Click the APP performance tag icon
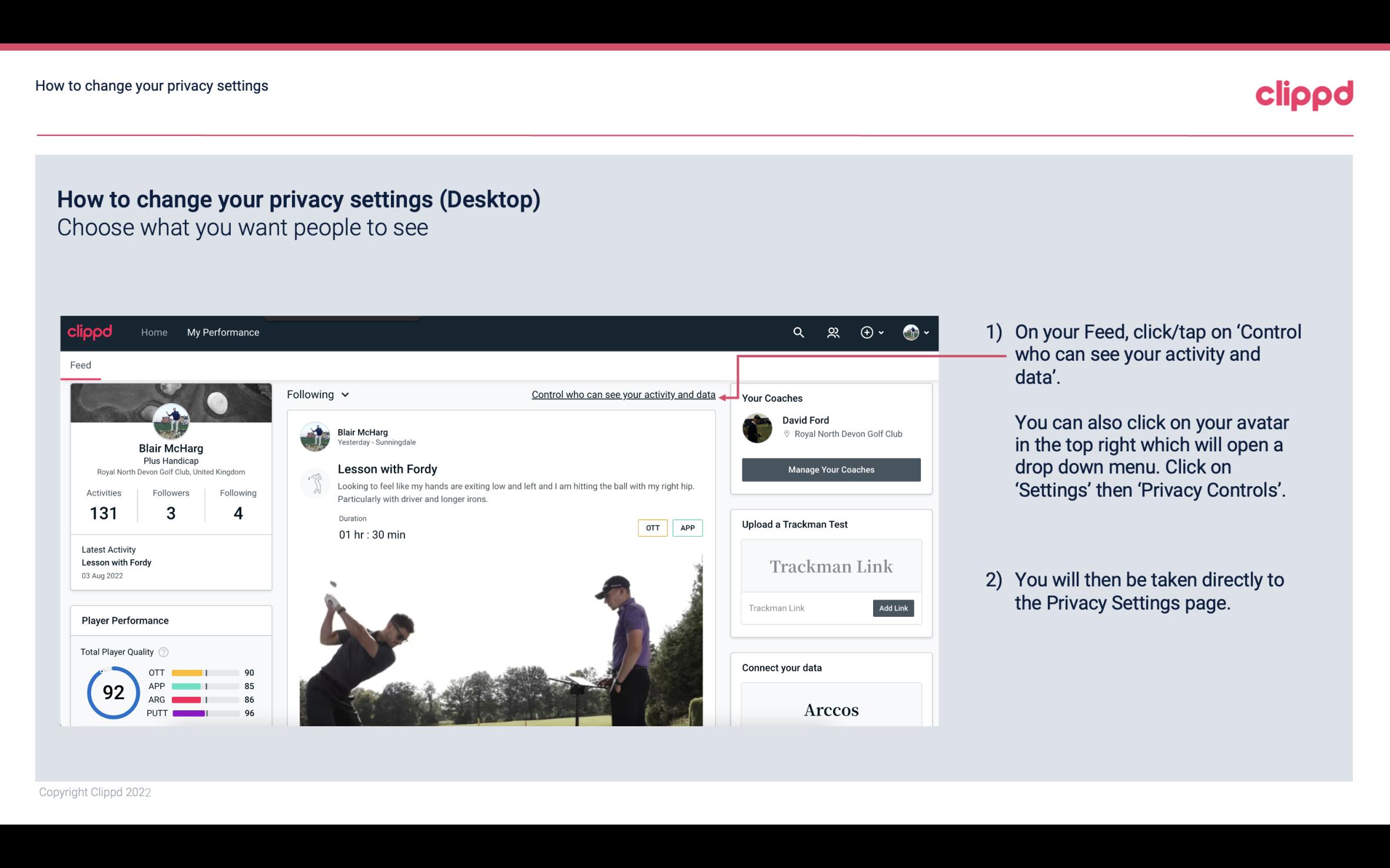This screenshot has height=868, width=1390. 688,527
